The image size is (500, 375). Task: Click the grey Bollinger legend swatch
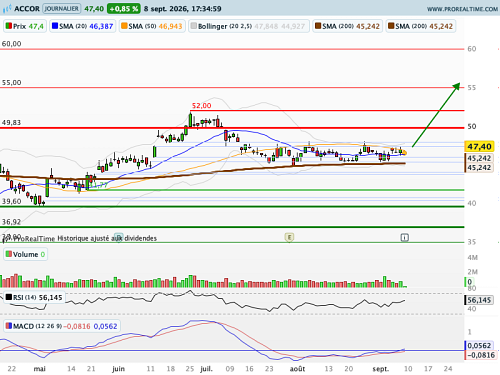pos(194,26)
